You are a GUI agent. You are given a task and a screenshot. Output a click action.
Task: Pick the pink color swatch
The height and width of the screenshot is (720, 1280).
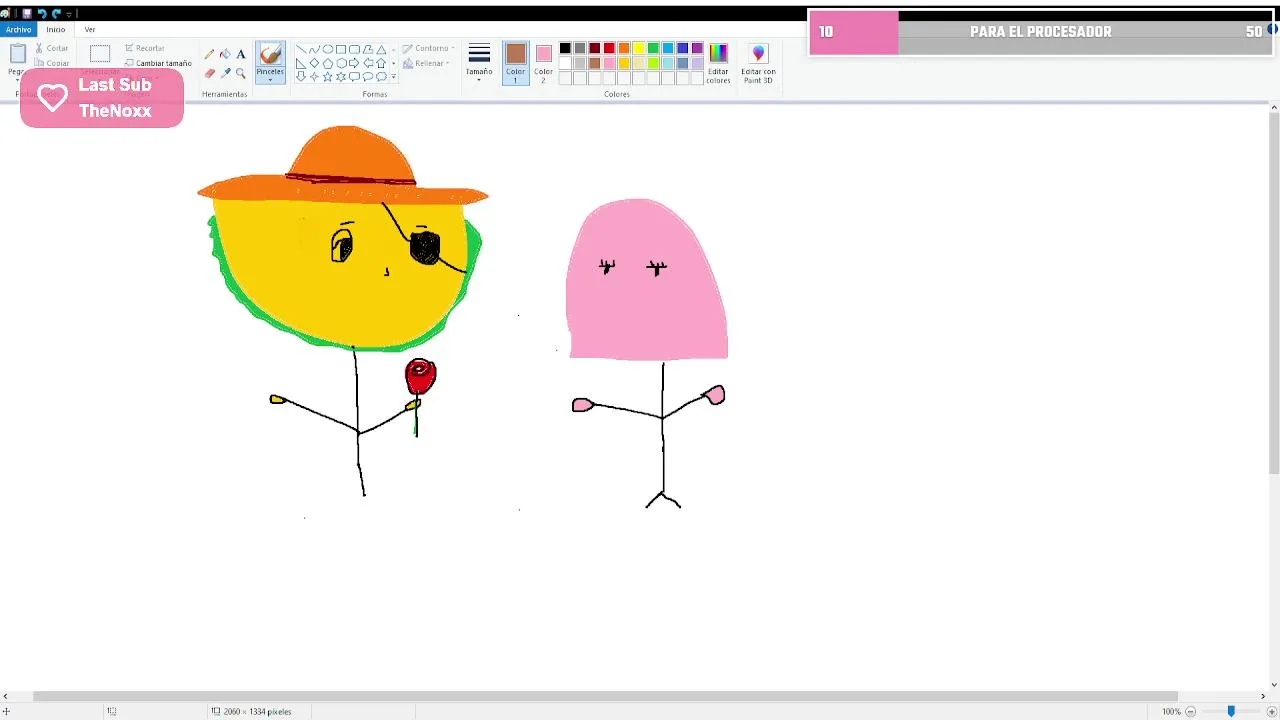[609, 63]
